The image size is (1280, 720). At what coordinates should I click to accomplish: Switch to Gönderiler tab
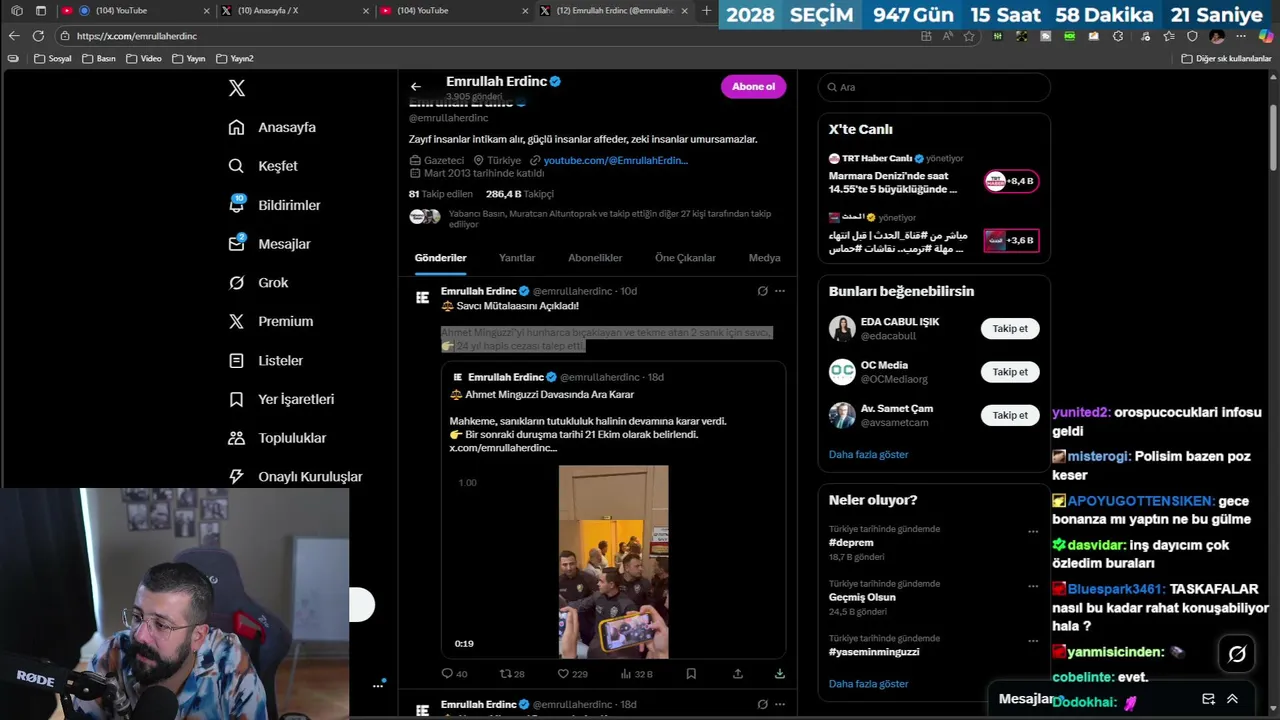441,258
